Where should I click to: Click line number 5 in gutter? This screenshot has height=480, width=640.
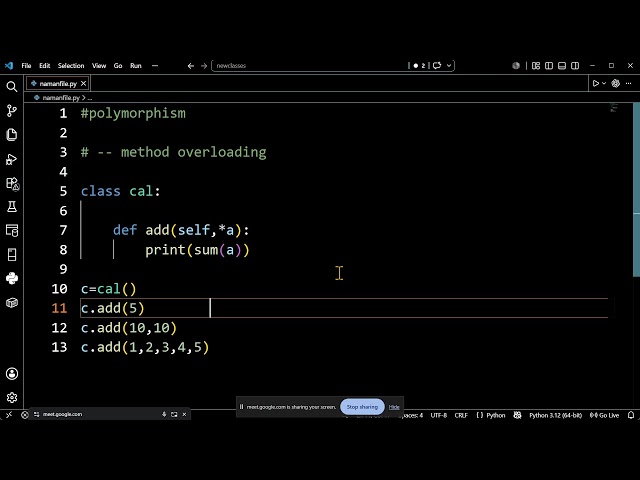pyautogui.click(x=63, y=191)
